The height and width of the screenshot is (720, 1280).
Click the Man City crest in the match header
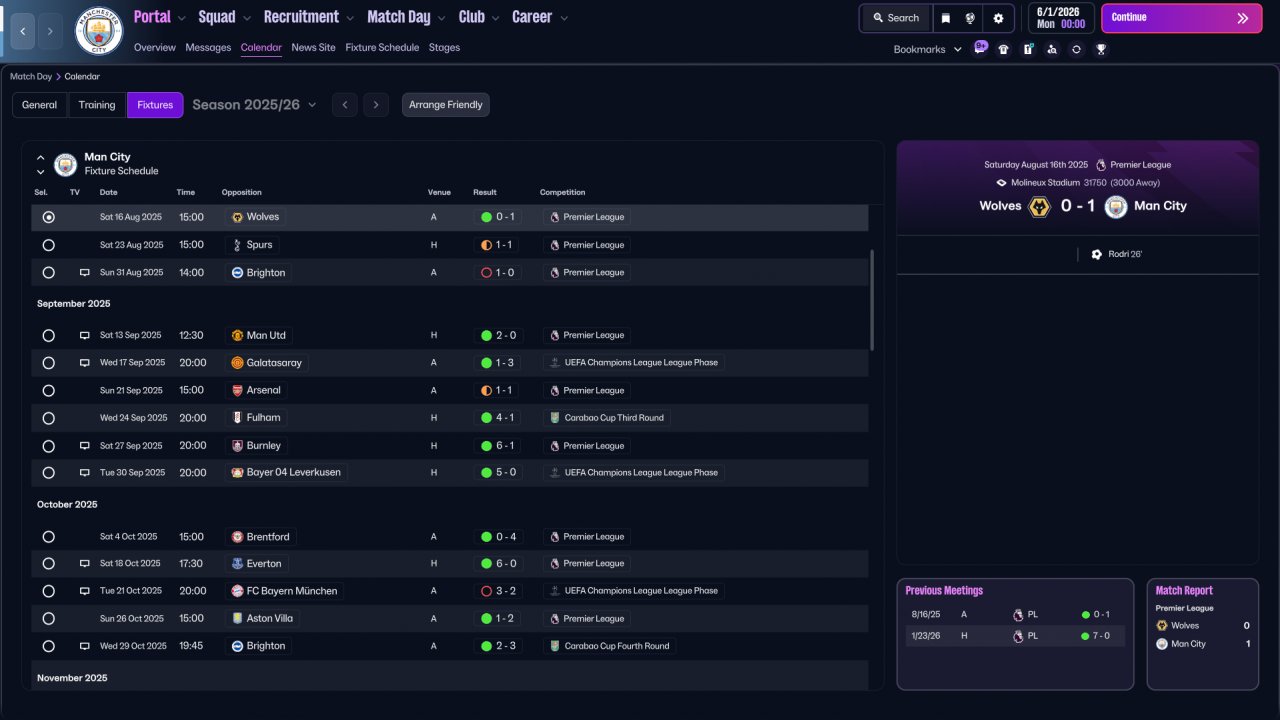pos(1116,206)
